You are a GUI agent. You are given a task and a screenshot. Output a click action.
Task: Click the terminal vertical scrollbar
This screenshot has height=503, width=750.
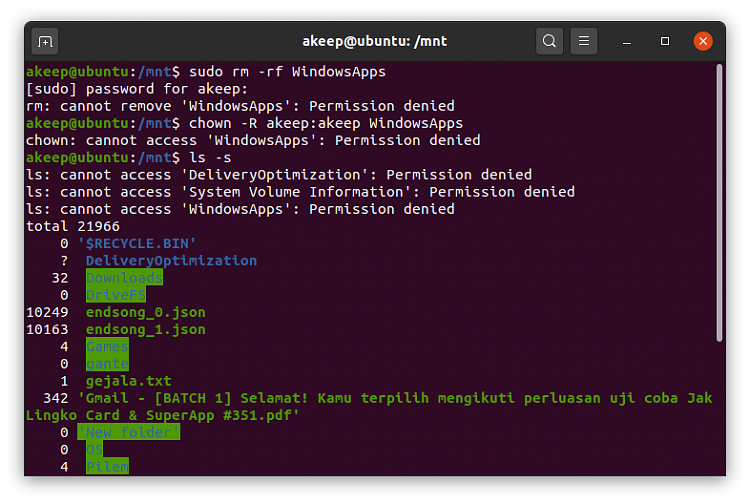tap(719, 203)
